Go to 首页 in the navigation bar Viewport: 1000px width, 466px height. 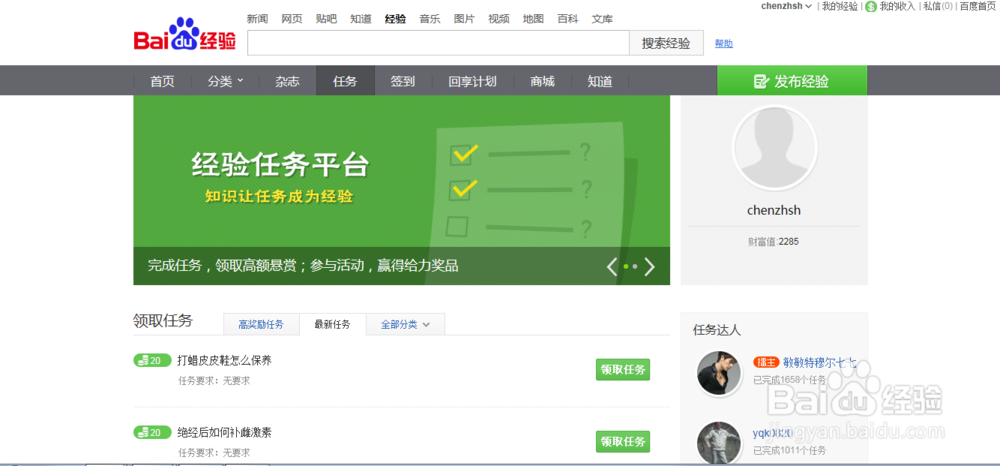(x=162, y=81)
